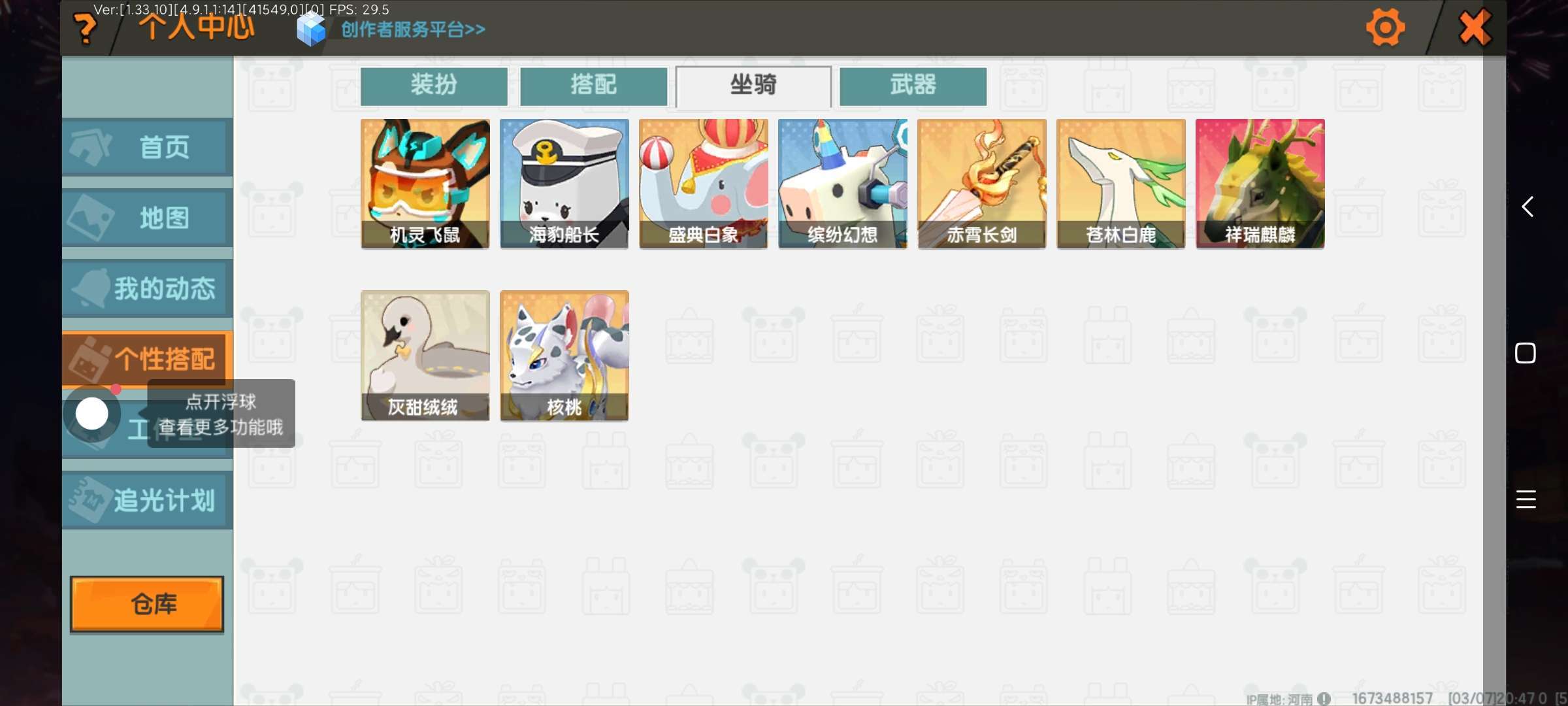The image size is (1568, 706).
Task: Select the 祥瑞麒麟 mount thumbnail
Action: click(1260, 184)
